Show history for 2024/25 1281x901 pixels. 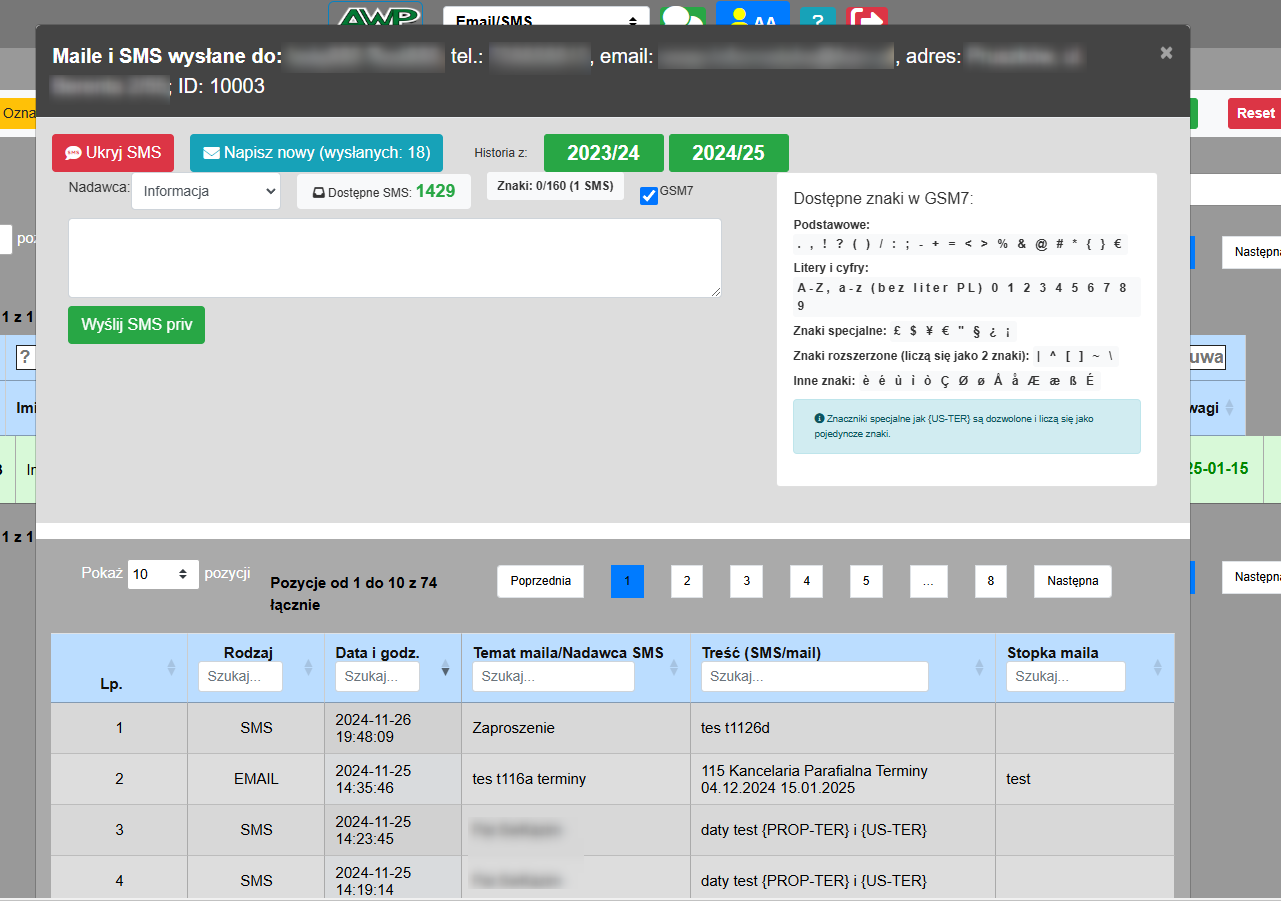(x=728, y=153)
